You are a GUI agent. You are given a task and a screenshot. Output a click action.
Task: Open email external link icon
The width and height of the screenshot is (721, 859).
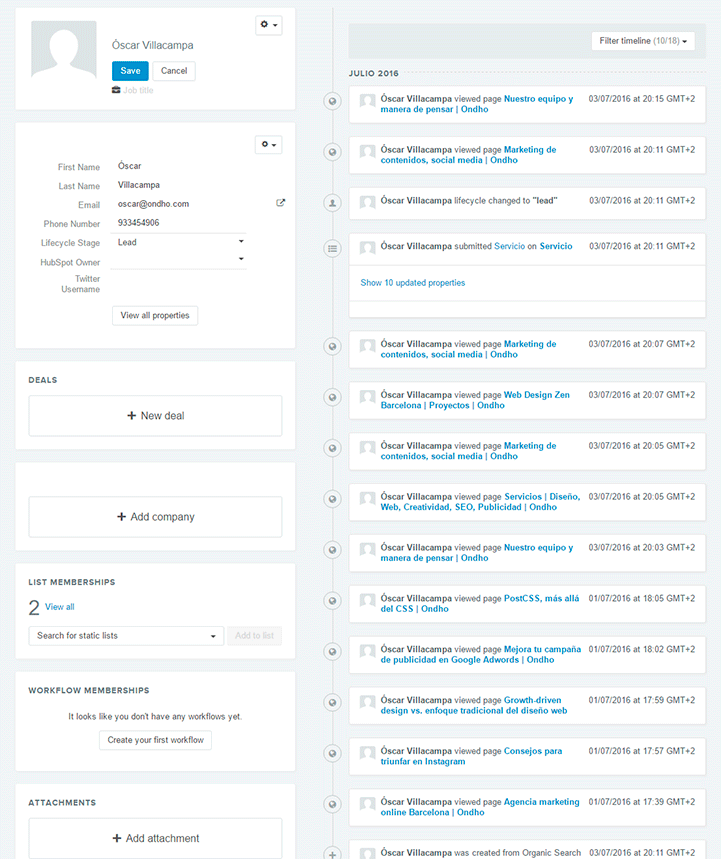pos(281,203)
